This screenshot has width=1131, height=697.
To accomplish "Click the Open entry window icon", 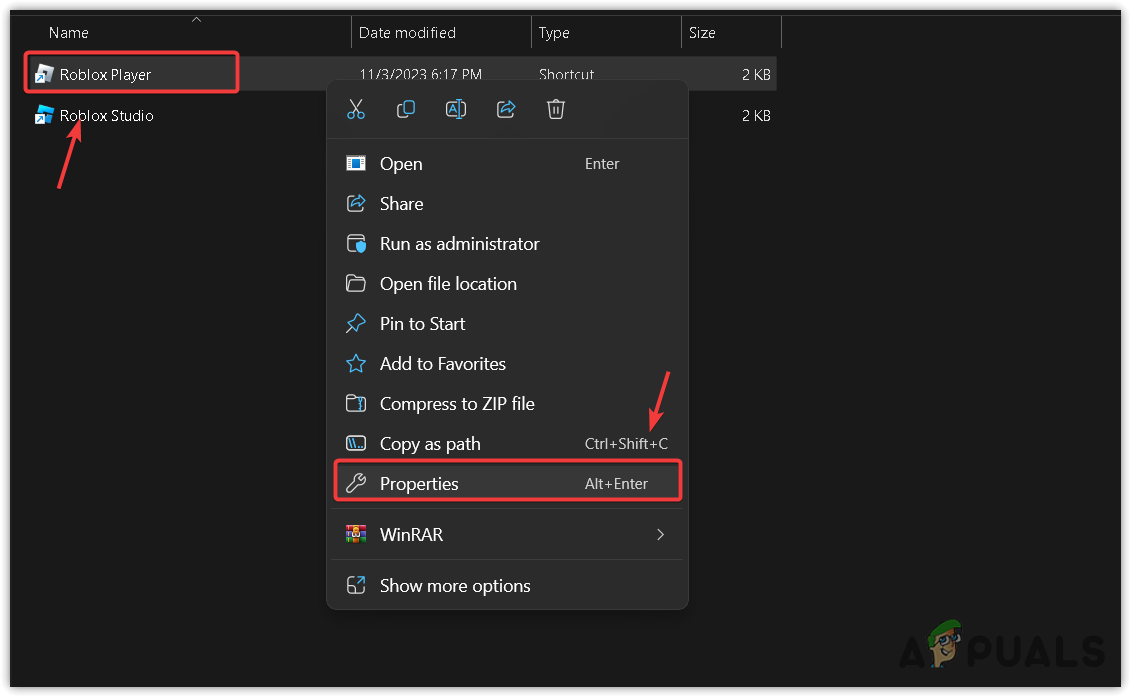I will (x=356, y=164).
